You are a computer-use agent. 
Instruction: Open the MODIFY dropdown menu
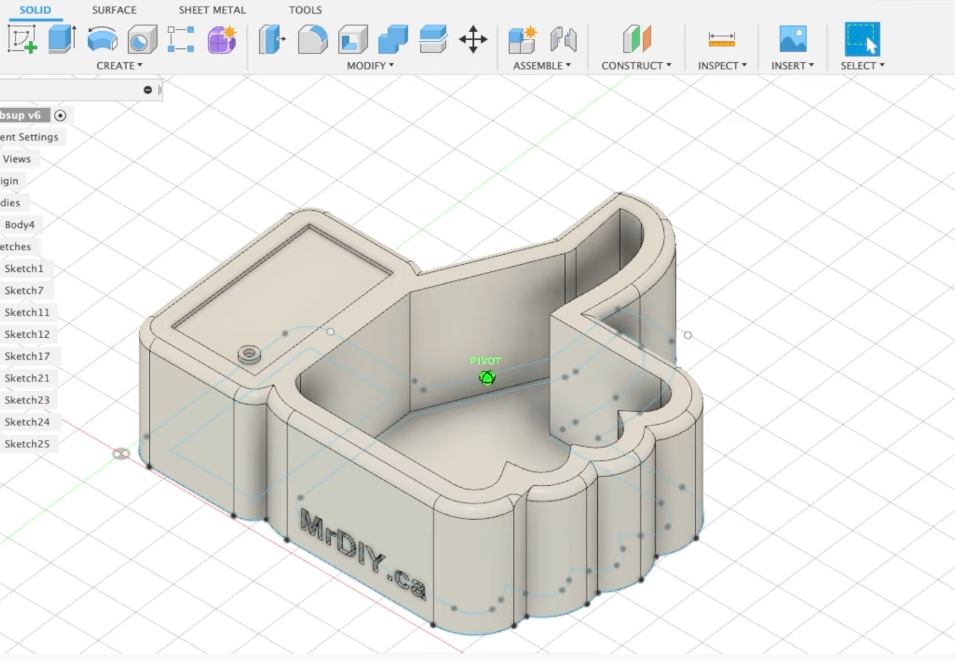pyautogui.click(x=370, y=65)
